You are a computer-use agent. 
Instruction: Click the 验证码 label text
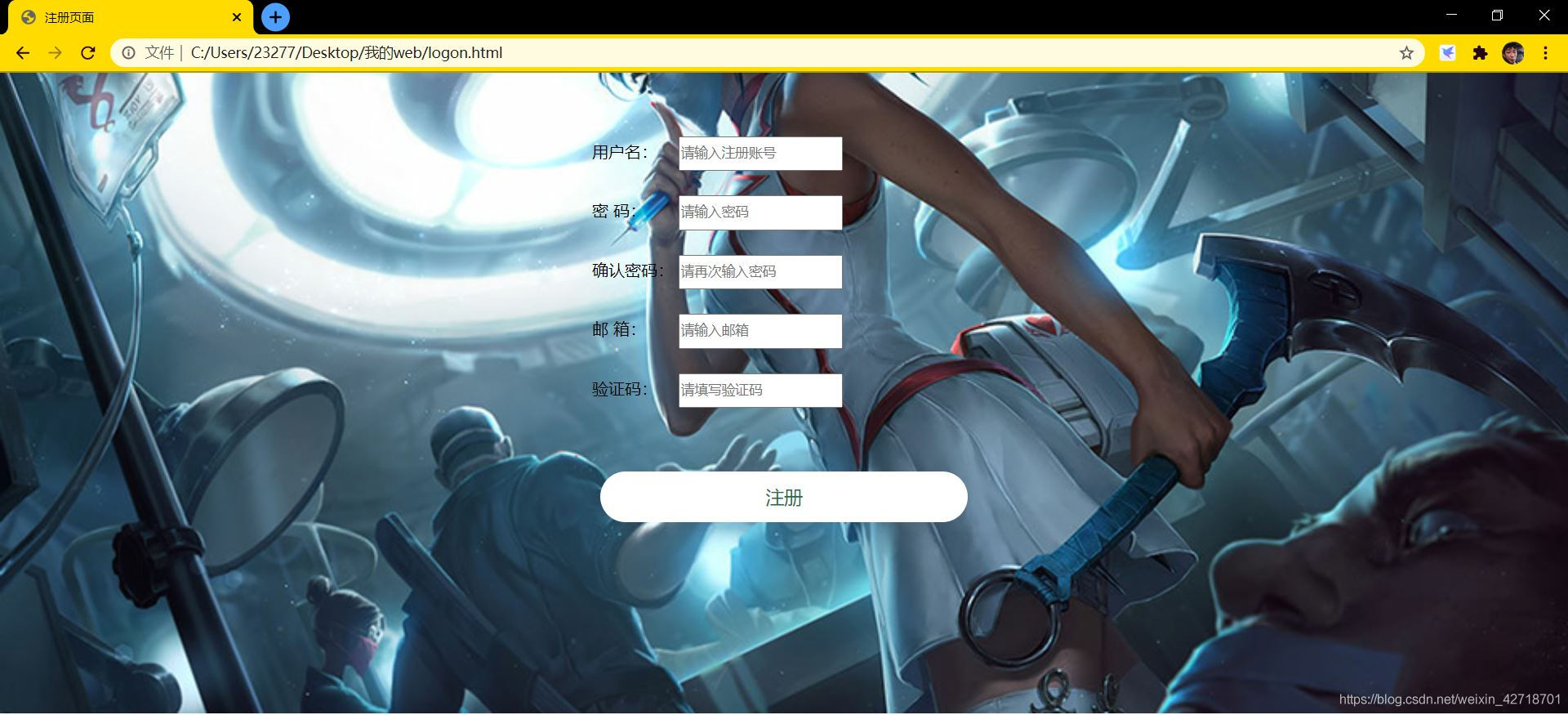coord(620,390)
